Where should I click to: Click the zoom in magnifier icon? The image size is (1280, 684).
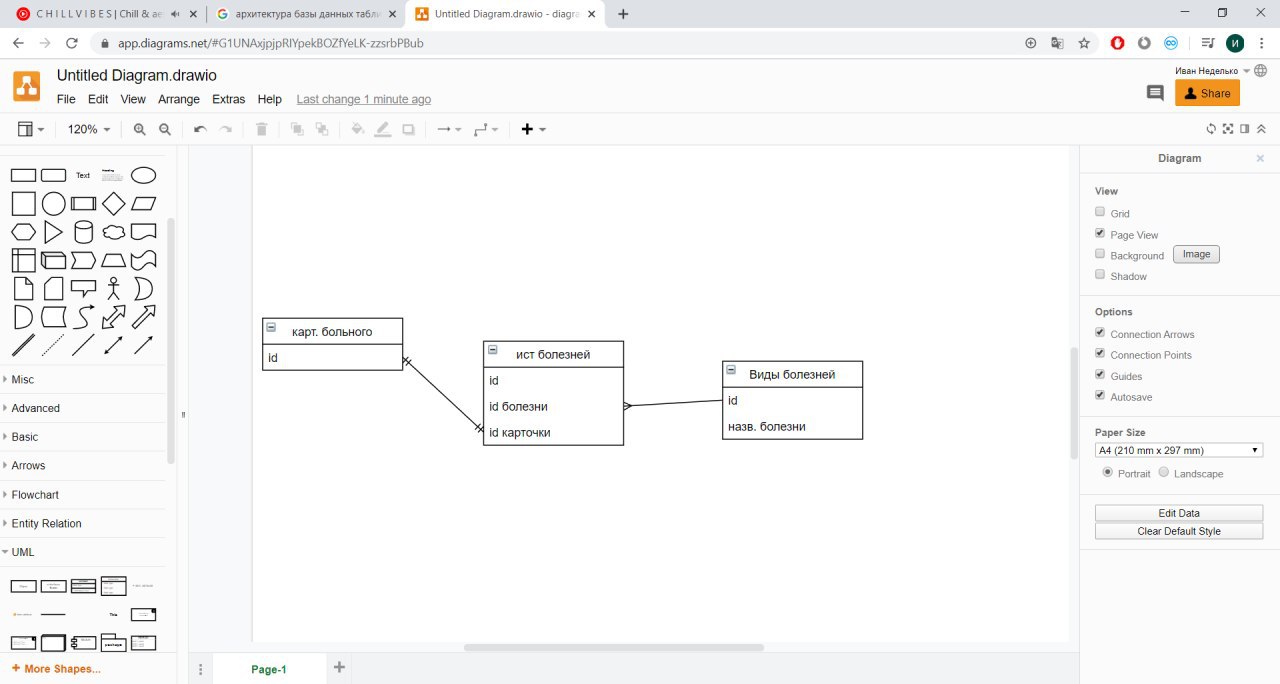(x=140, y=129)
